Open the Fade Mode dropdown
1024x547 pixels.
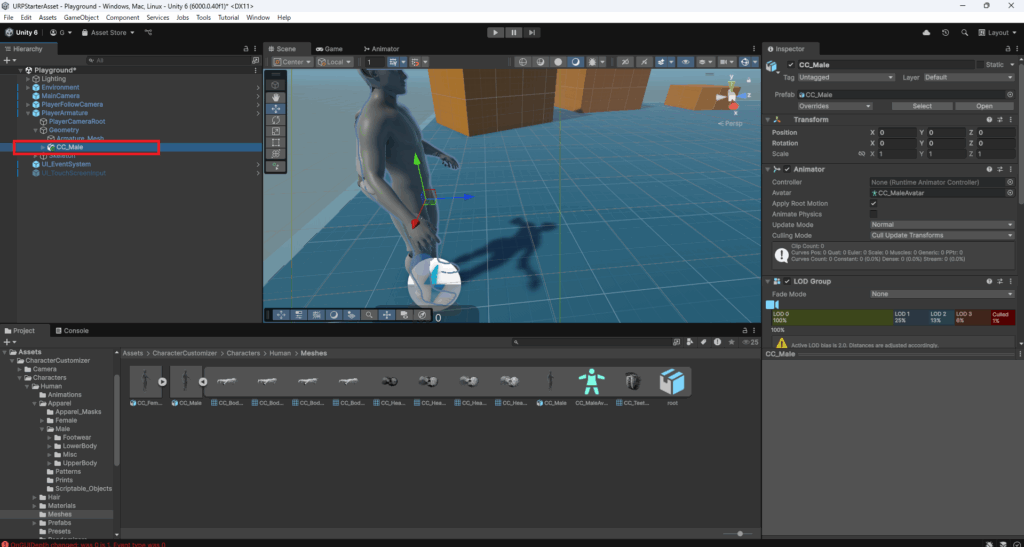click(x=942, y=294)
